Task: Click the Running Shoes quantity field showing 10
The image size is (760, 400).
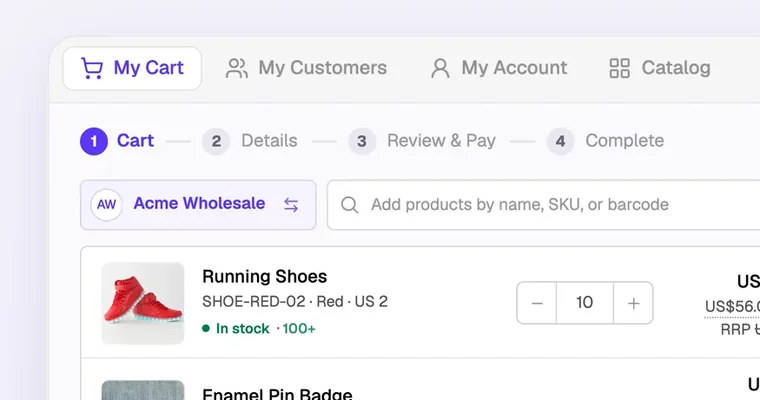Action: (585, 303)
